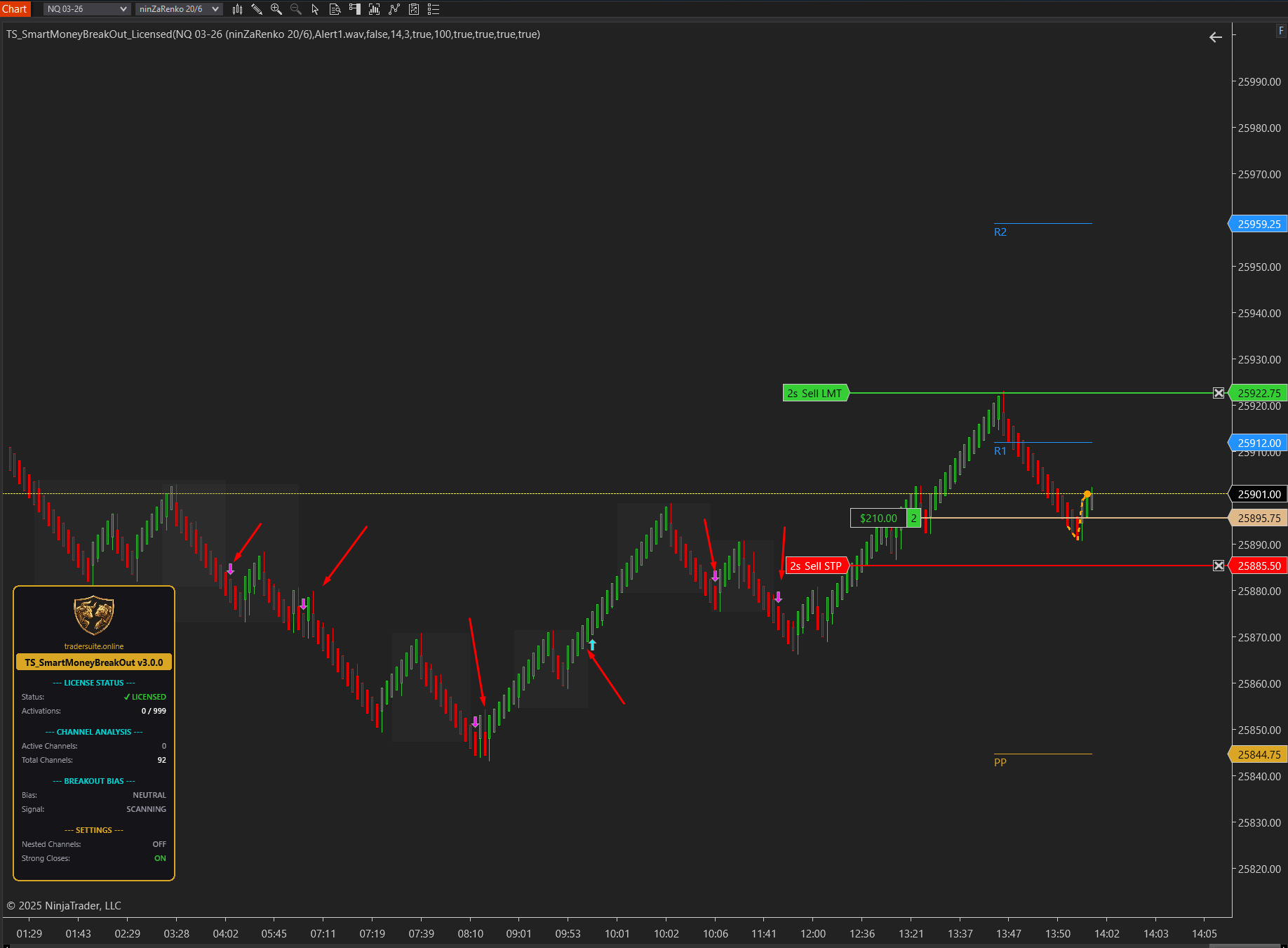The height and width of the screenshot is (948, 1288).
Task: Click the 12:00 time axis label
Action: [813, 934]
